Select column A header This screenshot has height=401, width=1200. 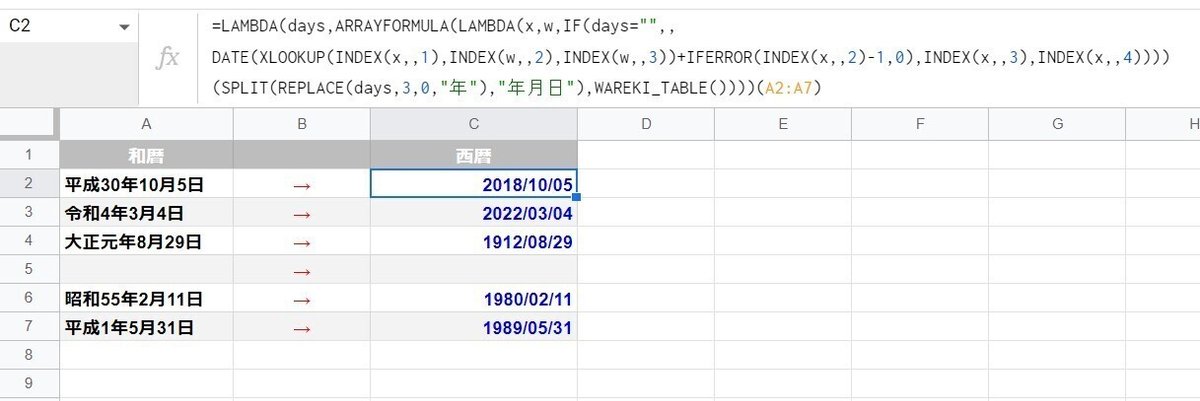point(147,124)
